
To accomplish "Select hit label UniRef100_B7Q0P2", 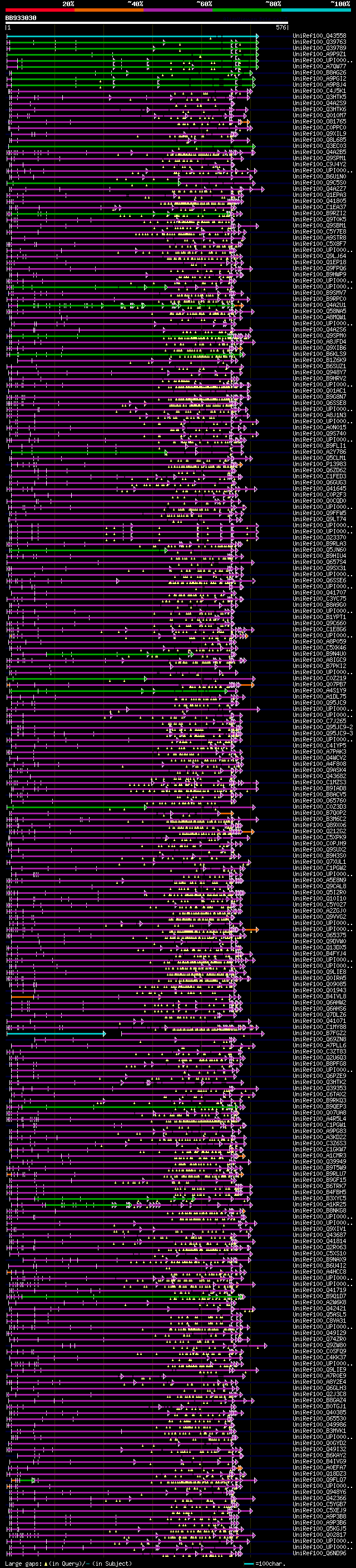I will point(319,813).
